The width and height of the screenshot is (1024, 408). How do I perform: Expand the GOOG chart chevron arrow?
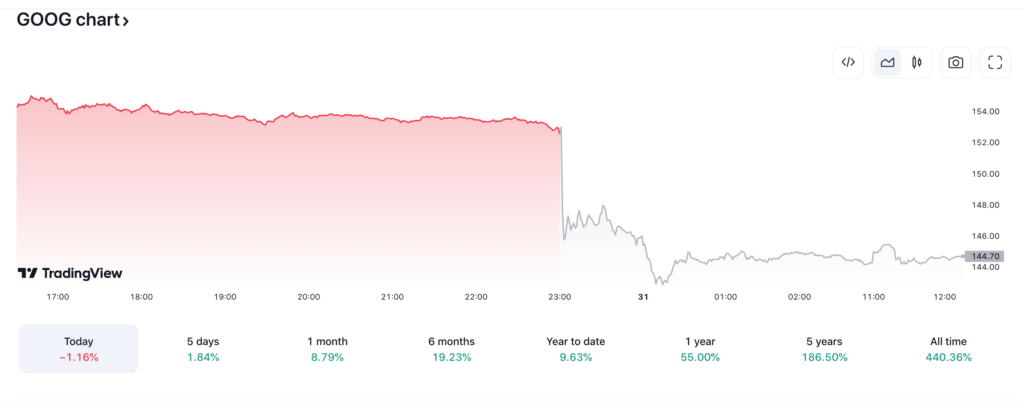click(126, 21)
